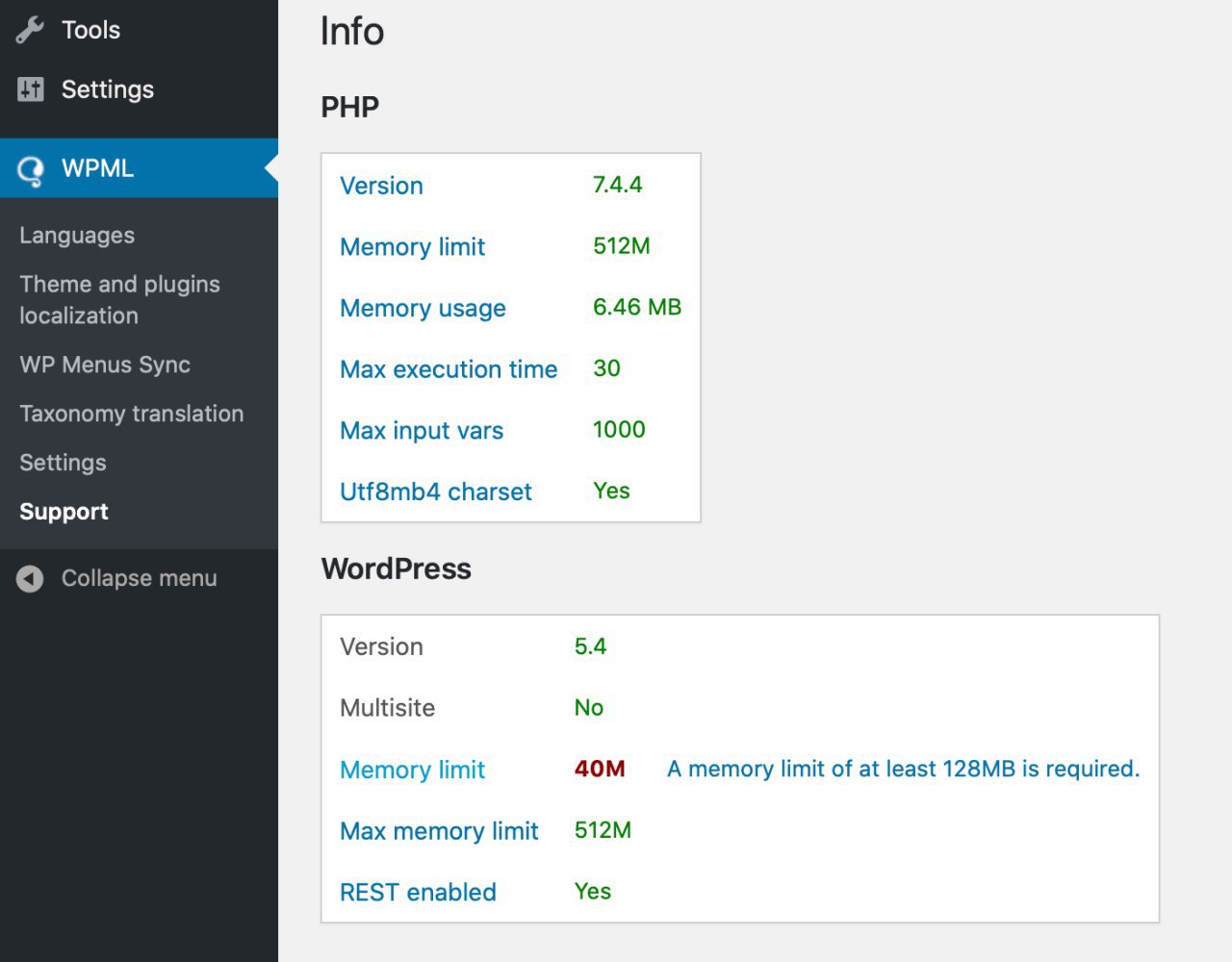
Task: Click the REST enabled link
Action: coord(418,892)
